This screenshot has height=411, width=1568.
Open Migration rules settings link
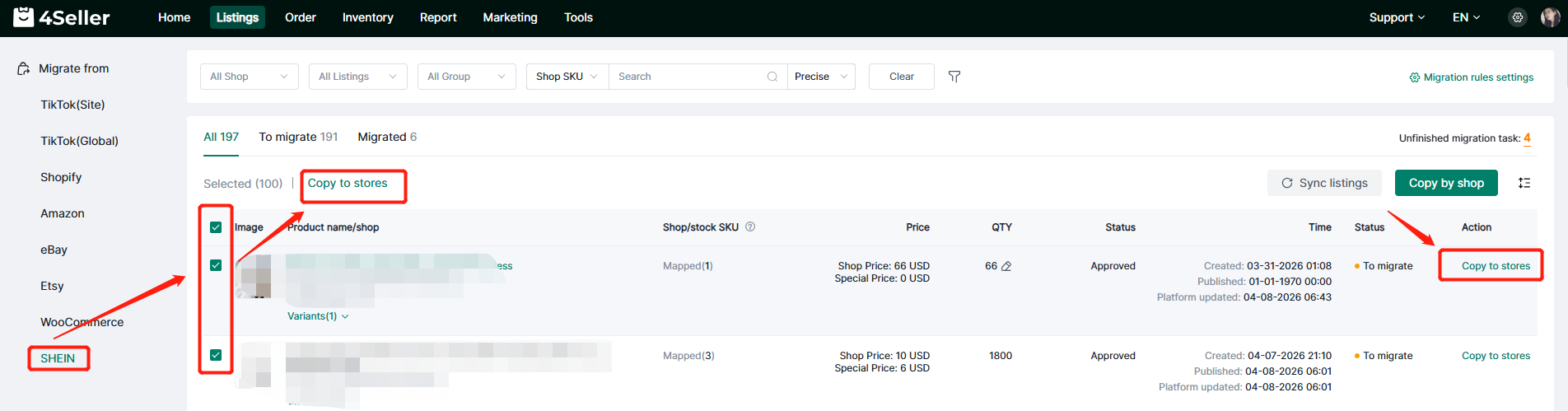(1471, 77)
